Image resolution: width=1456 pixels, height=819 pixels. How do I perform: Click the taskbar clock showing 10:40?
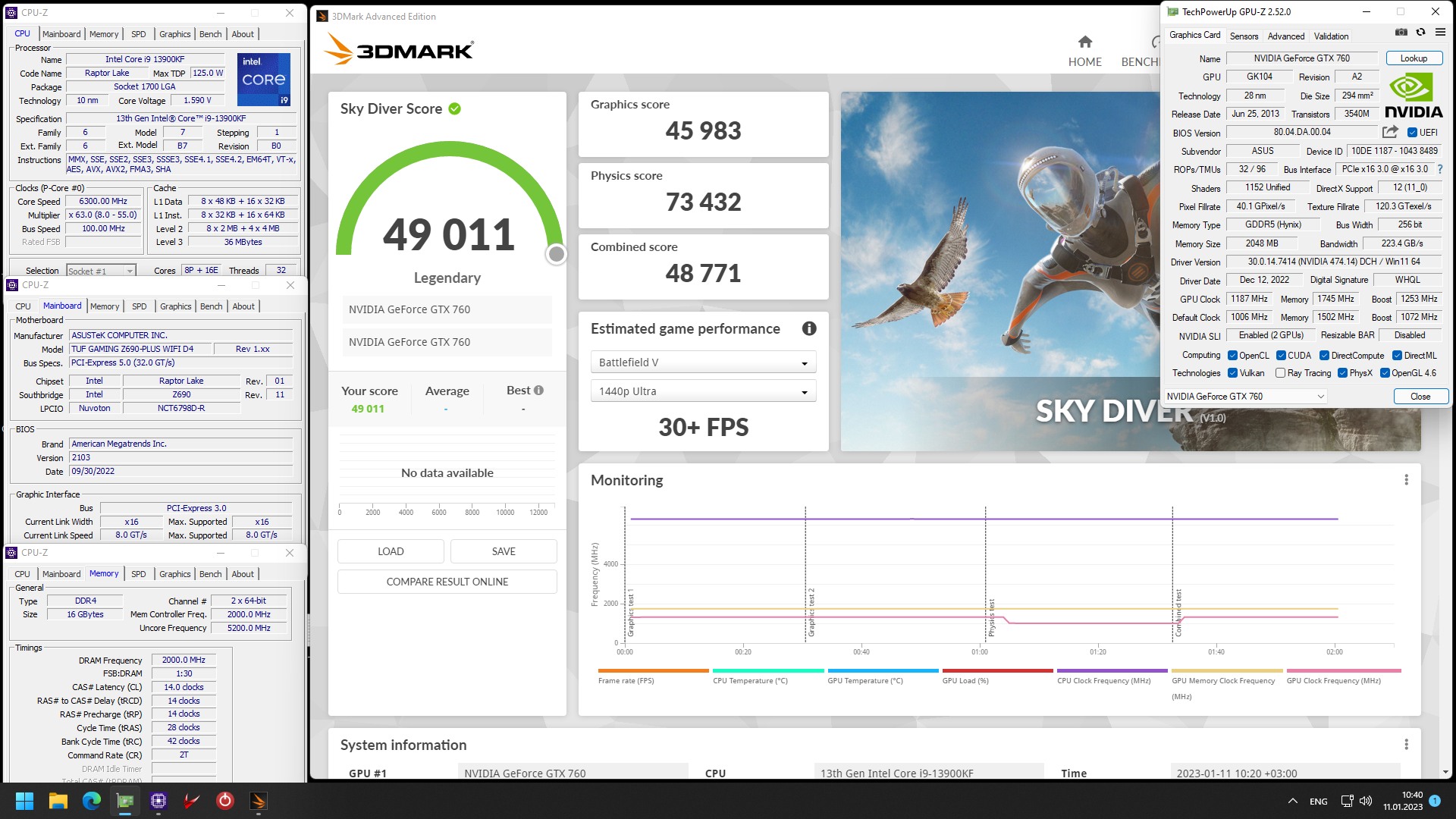1403,801
